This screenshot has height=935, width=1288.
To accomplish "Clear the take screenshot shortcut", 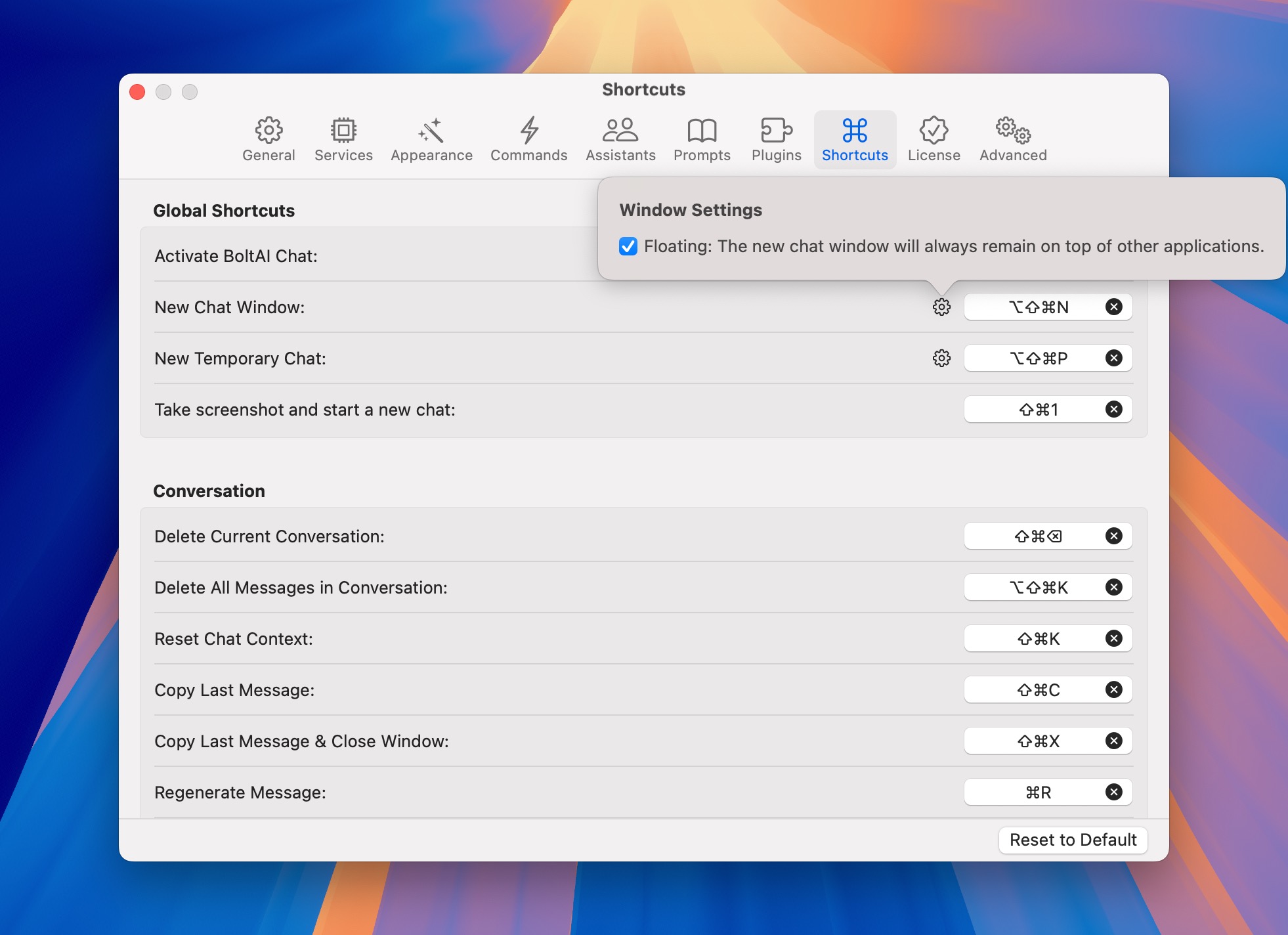I will coord(1113,409).
